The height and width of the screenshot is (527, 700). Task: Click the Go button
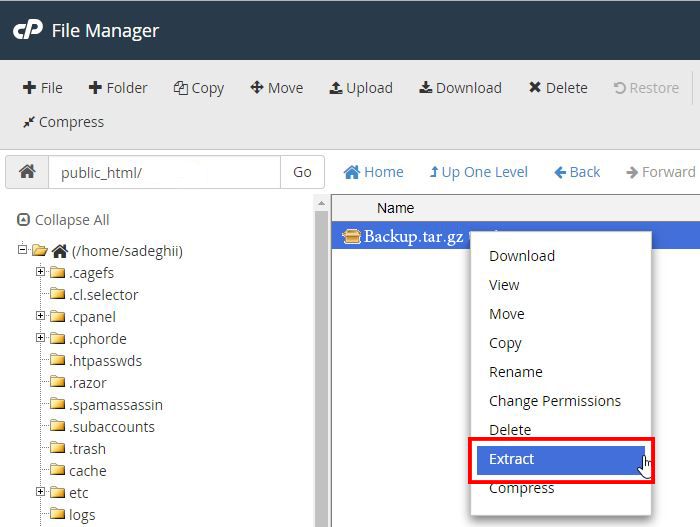click(x=302, y=172)
